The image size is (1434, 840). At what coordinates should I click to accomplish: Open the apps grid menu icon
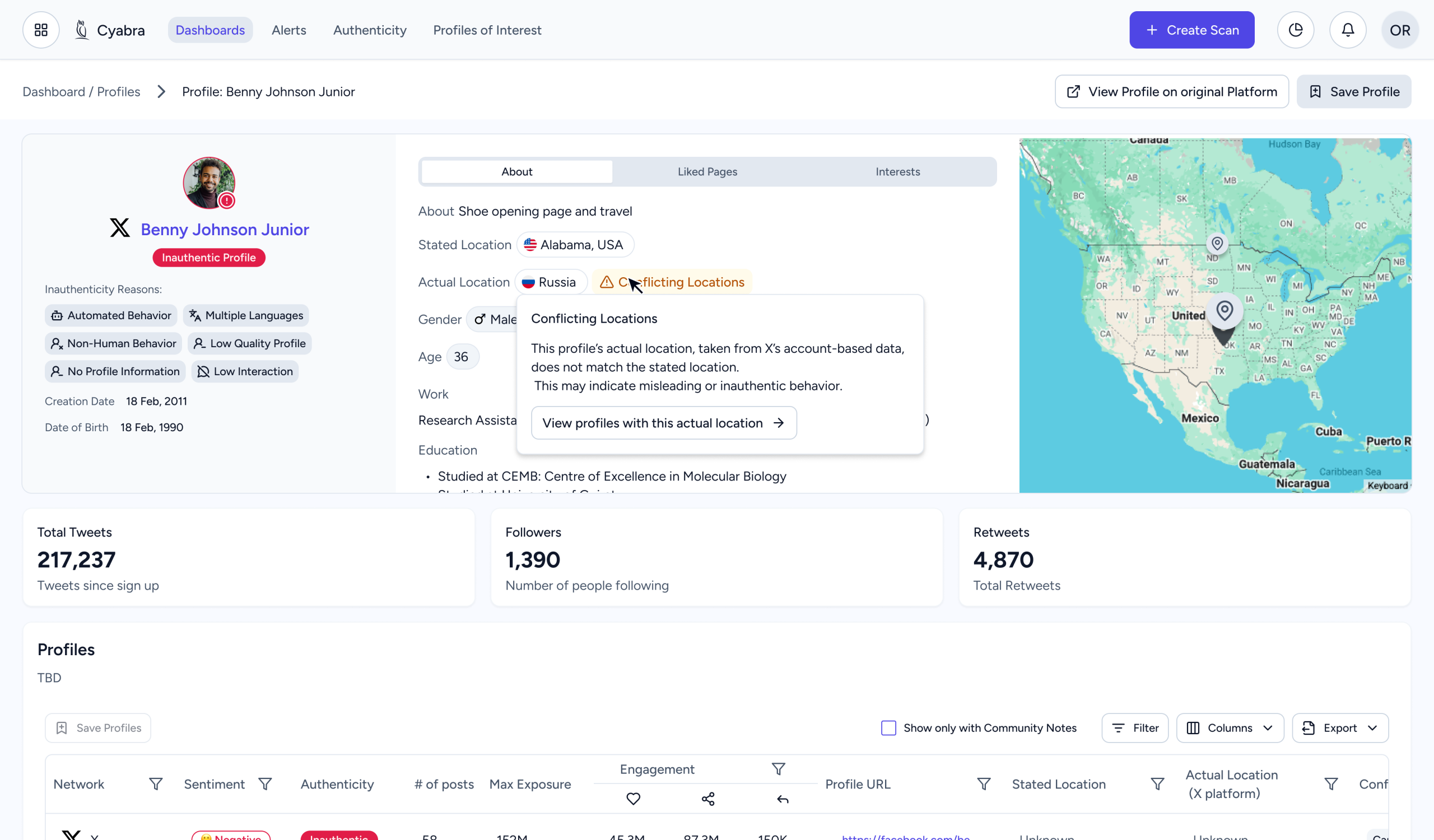[x=41, y=30]
